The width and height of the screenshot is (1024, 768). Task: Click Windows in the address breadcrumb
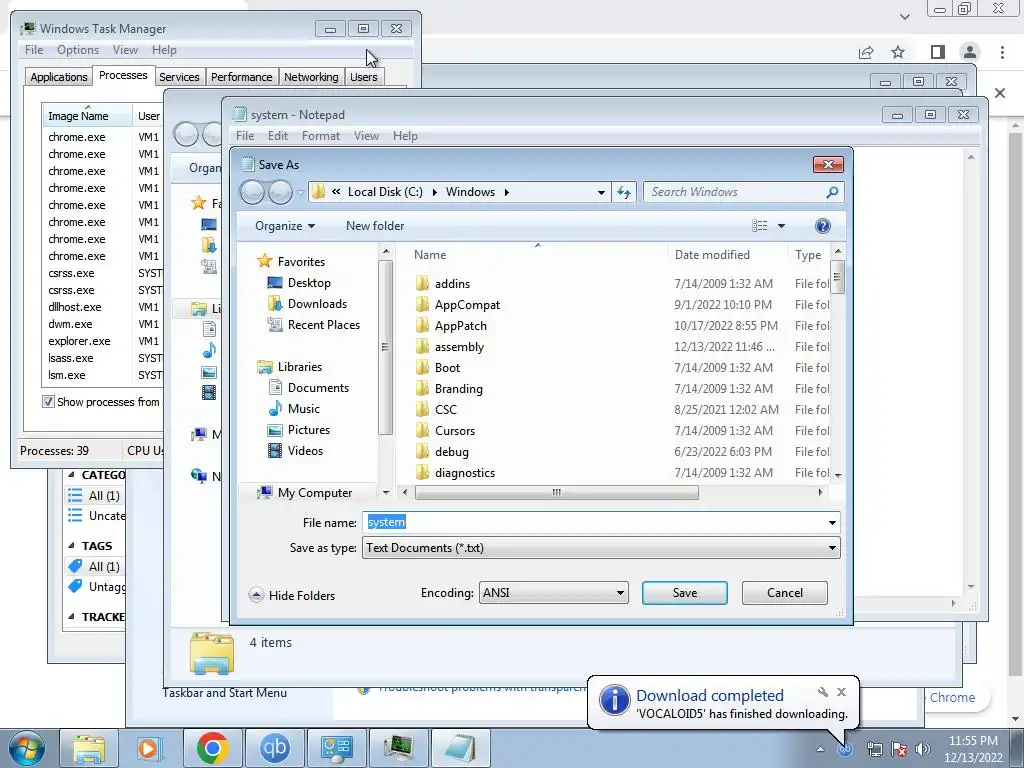(x=470, y=192)
